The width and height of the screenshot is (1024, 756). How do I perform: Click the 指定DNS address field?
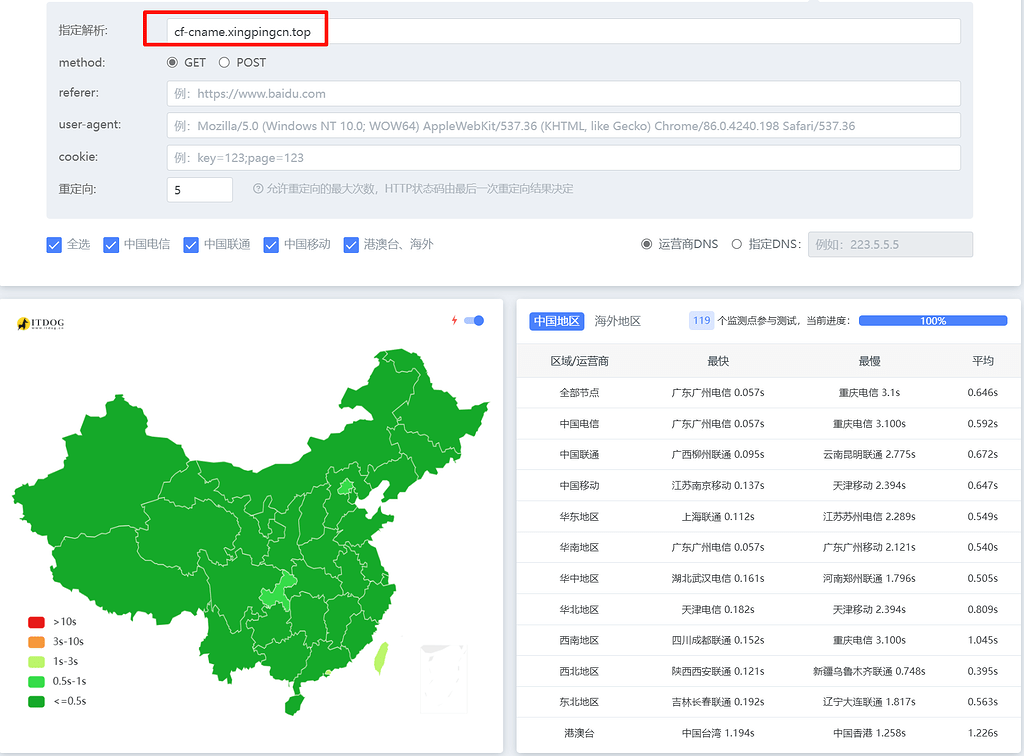(x=890, y=244)
